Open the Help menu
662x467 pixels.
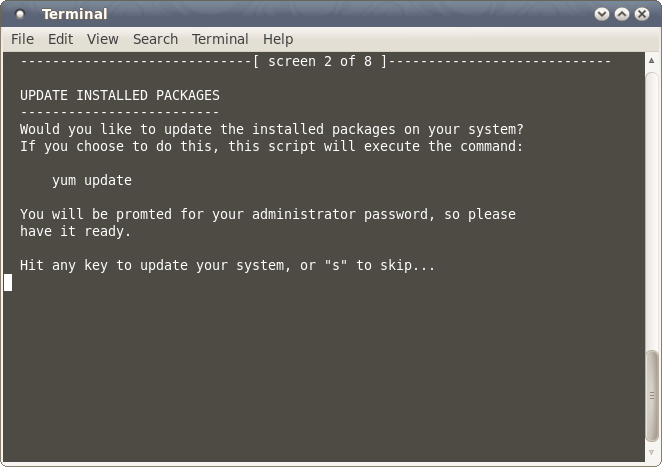click(278, 39)
